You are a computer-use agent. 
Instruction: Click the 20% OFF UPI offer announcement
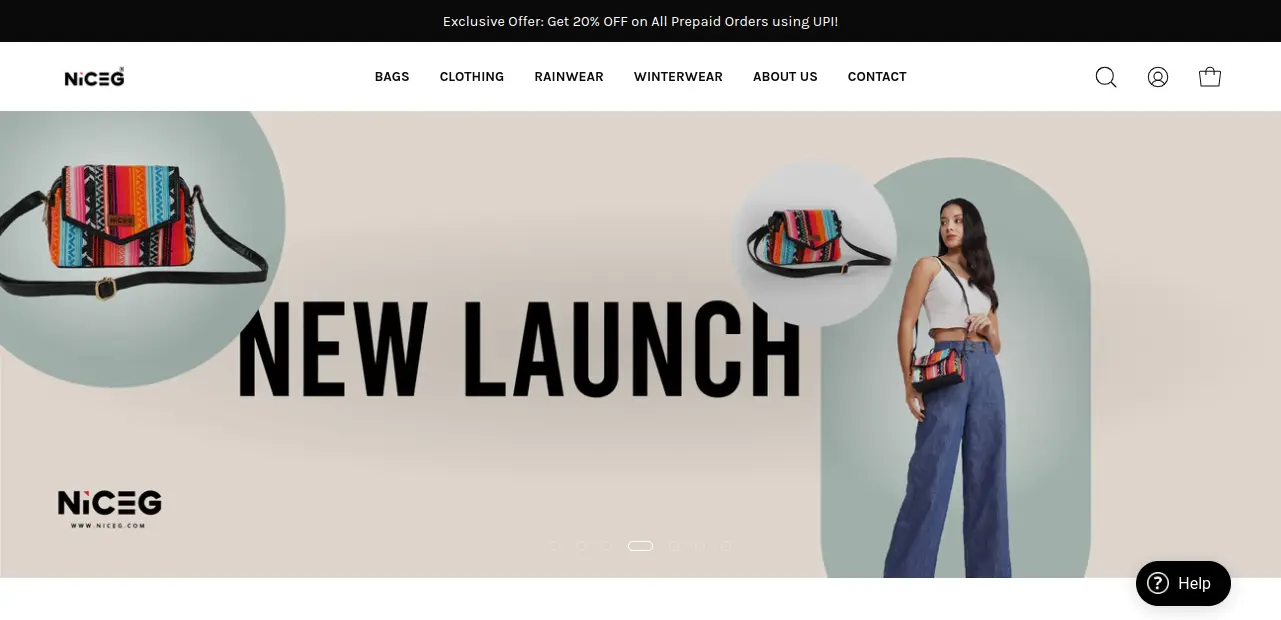pyautogui.click(x=640, y=21)
